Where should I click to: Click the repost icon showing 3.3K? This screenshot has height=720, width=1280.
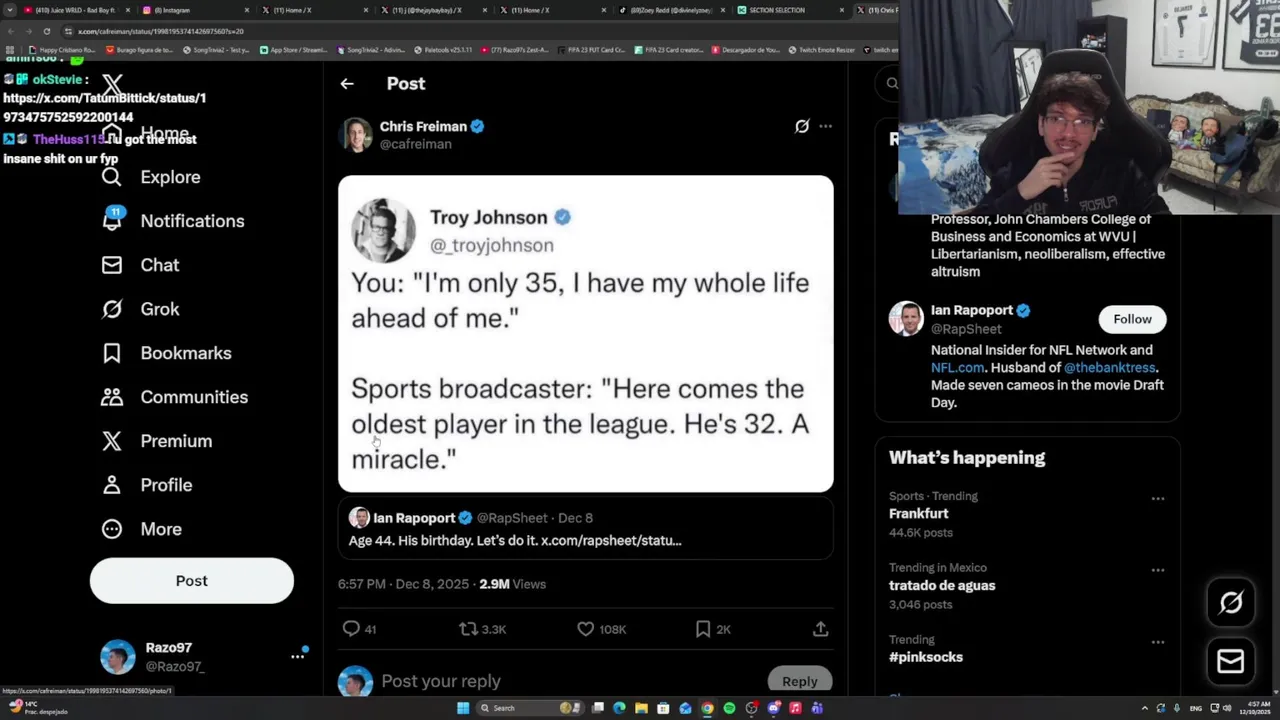tap(468, 629)
